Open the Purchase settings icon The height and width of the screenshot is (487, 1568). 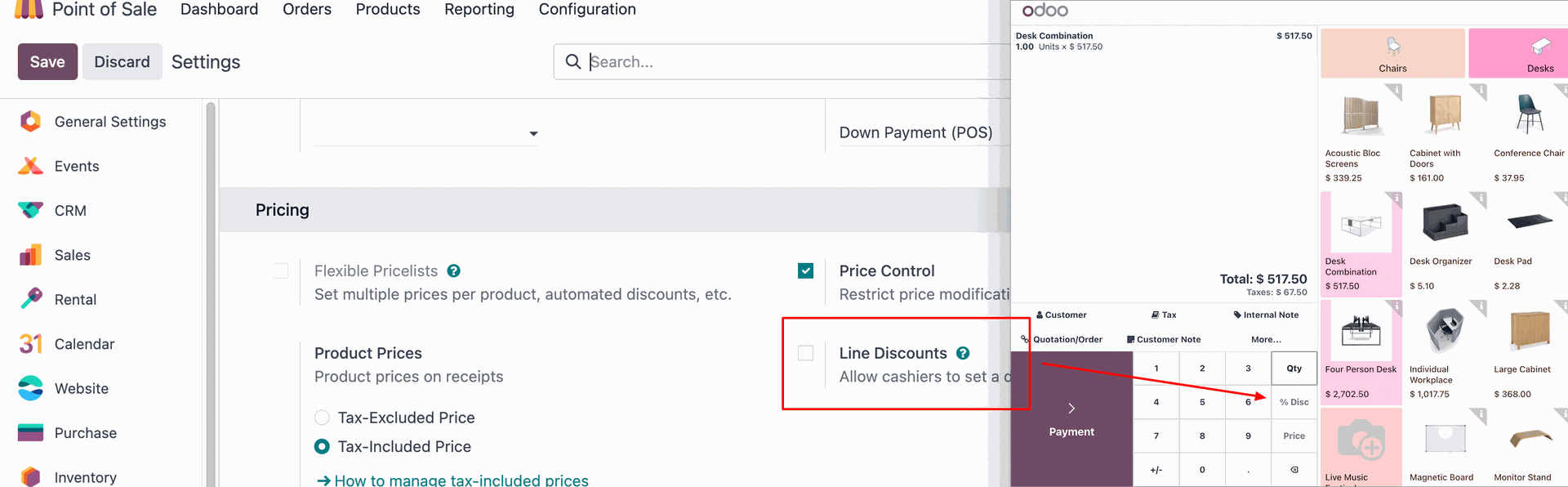pyautogui.click(x=30, y=433)
